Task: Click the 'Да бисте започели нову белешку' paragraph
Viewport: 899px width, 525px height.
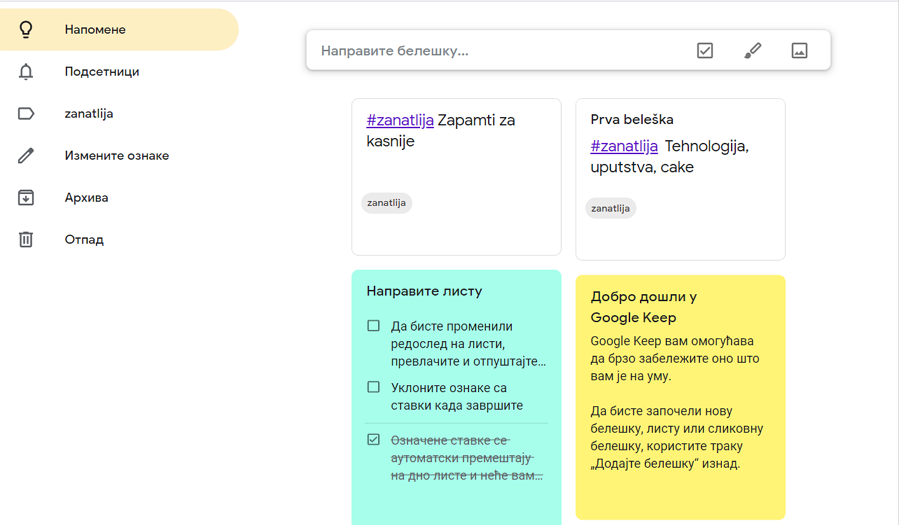Action: (677, 437)
